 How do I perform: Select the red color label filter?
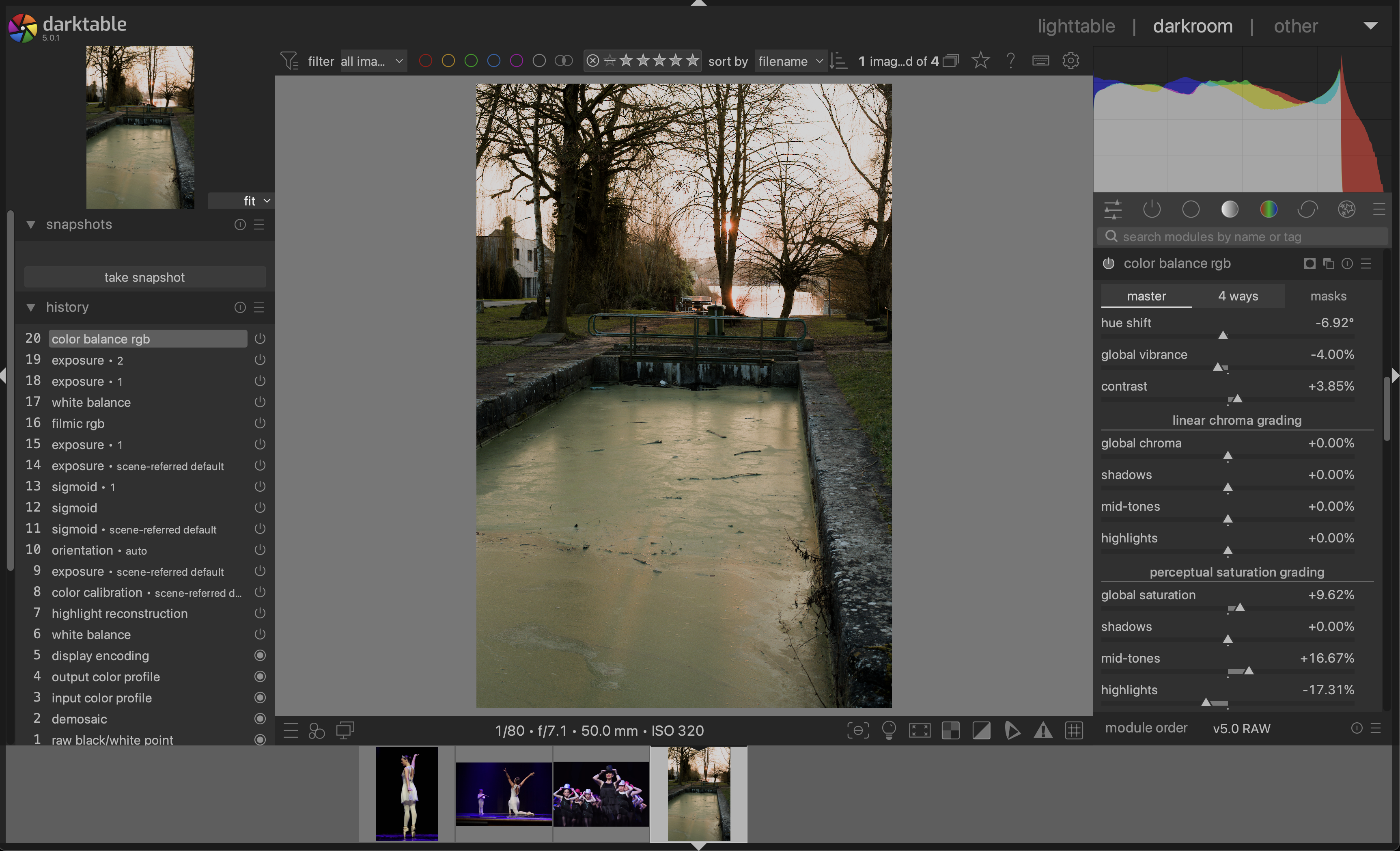[425, 61]
